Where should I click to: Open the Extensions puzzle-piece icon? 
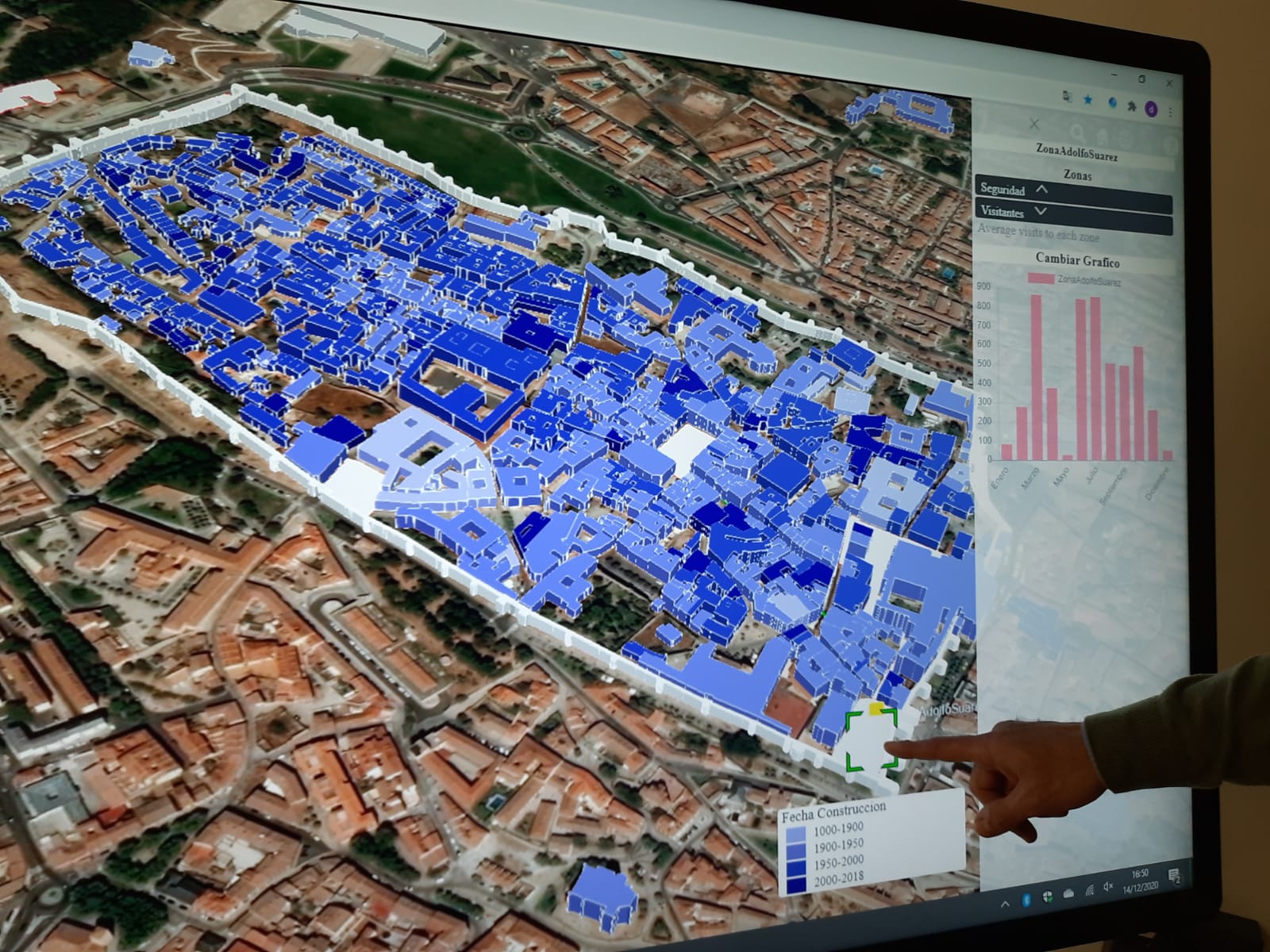1132,107
